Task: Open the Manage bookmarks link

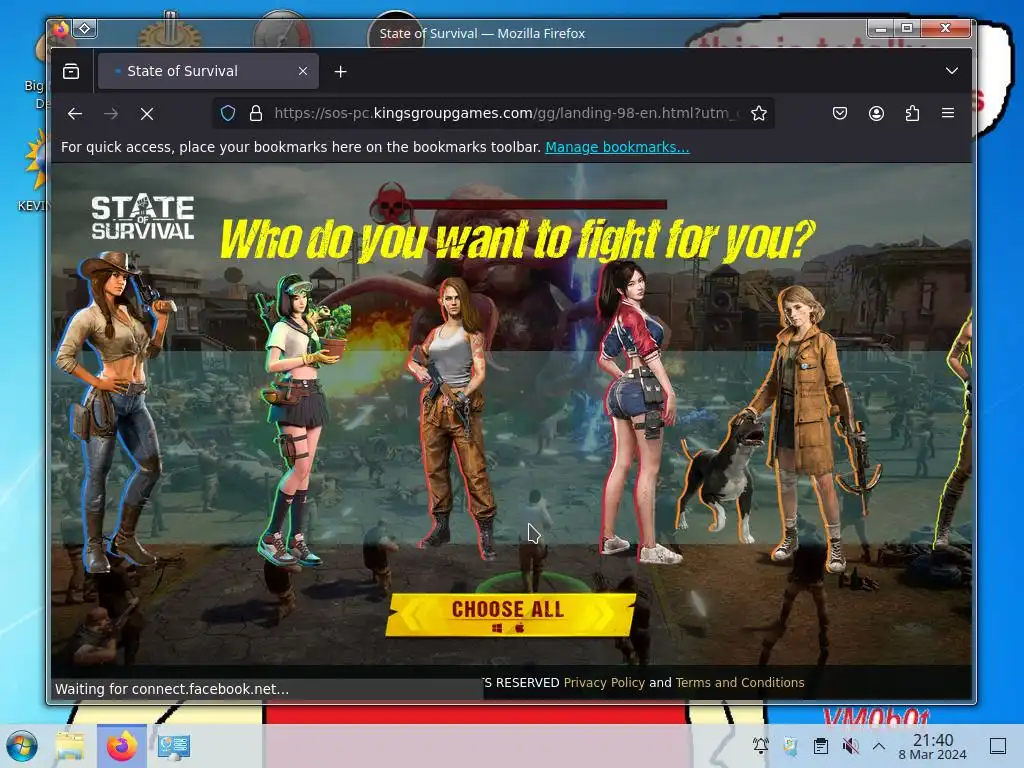Action: pos(617,147)
